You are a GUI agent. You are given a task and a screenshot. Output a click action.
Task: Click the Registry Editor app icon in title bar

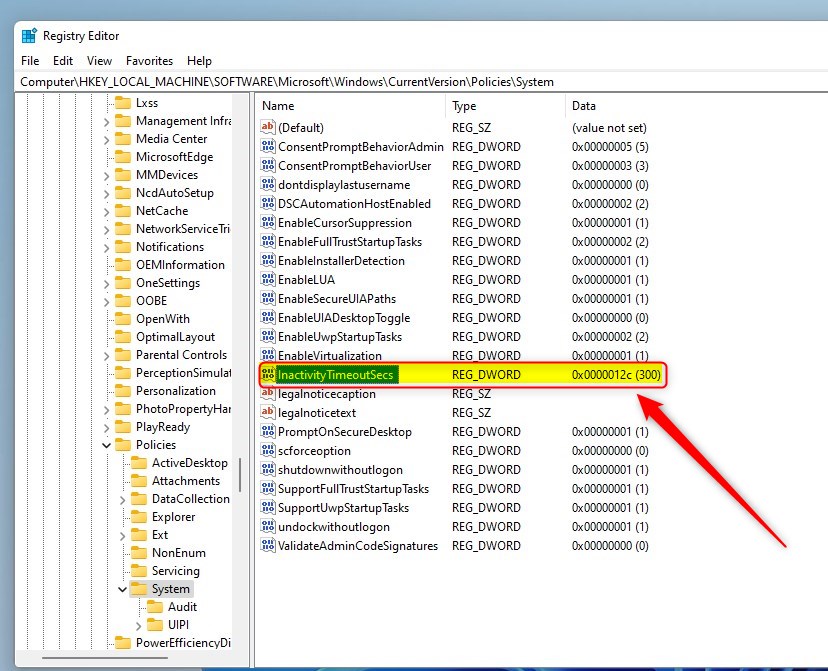point(29,35)
